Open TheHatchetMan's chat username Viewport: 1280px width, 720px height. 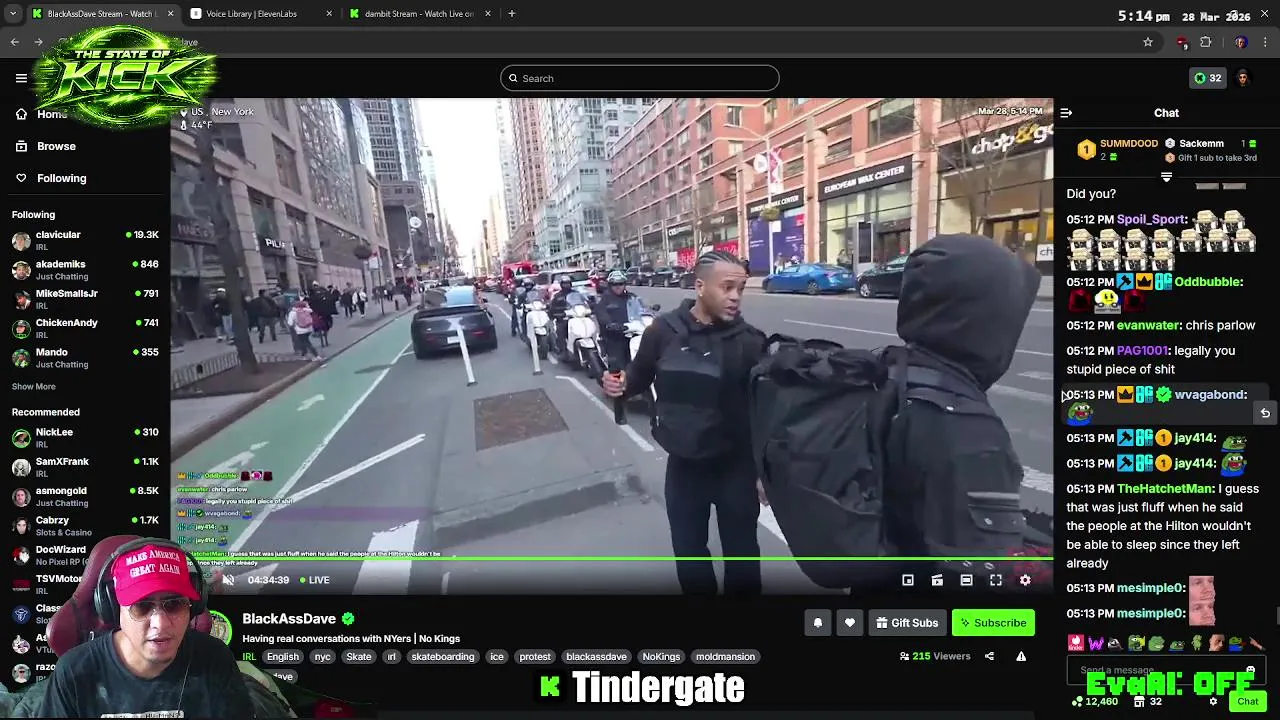[1165, 489]
